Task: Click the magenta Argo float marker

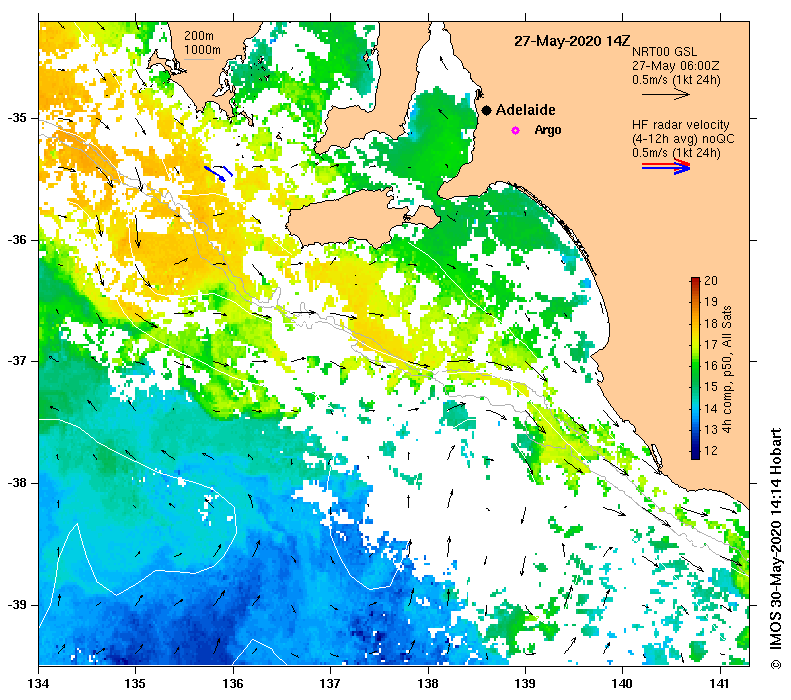Action: pyautogui.click(x=515, y=130)
